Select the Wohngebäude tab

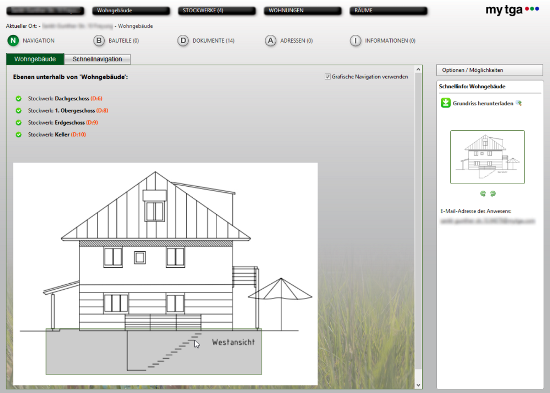(35, 59)
